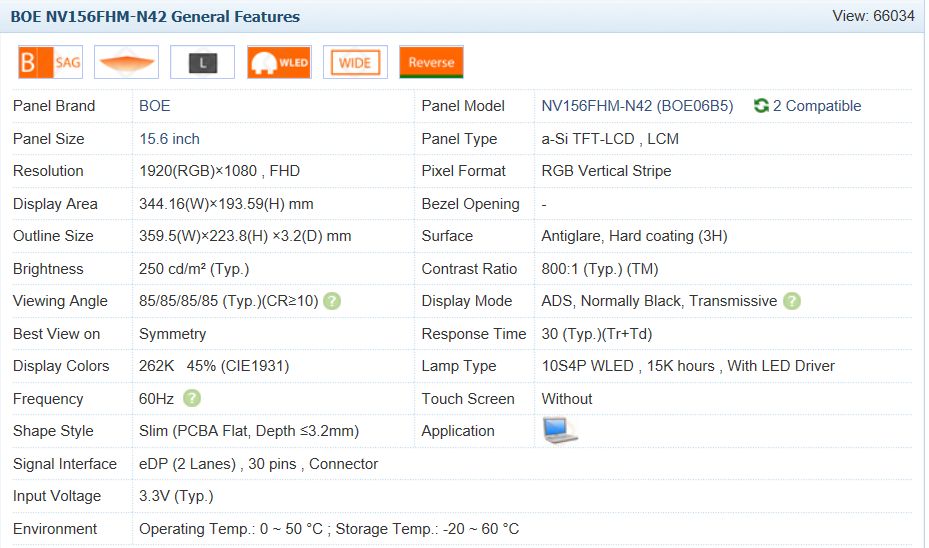Select the RGB Vertical Stripe pixel format
This screenshot has width=929, height=548.
click(x=606, y=171)
